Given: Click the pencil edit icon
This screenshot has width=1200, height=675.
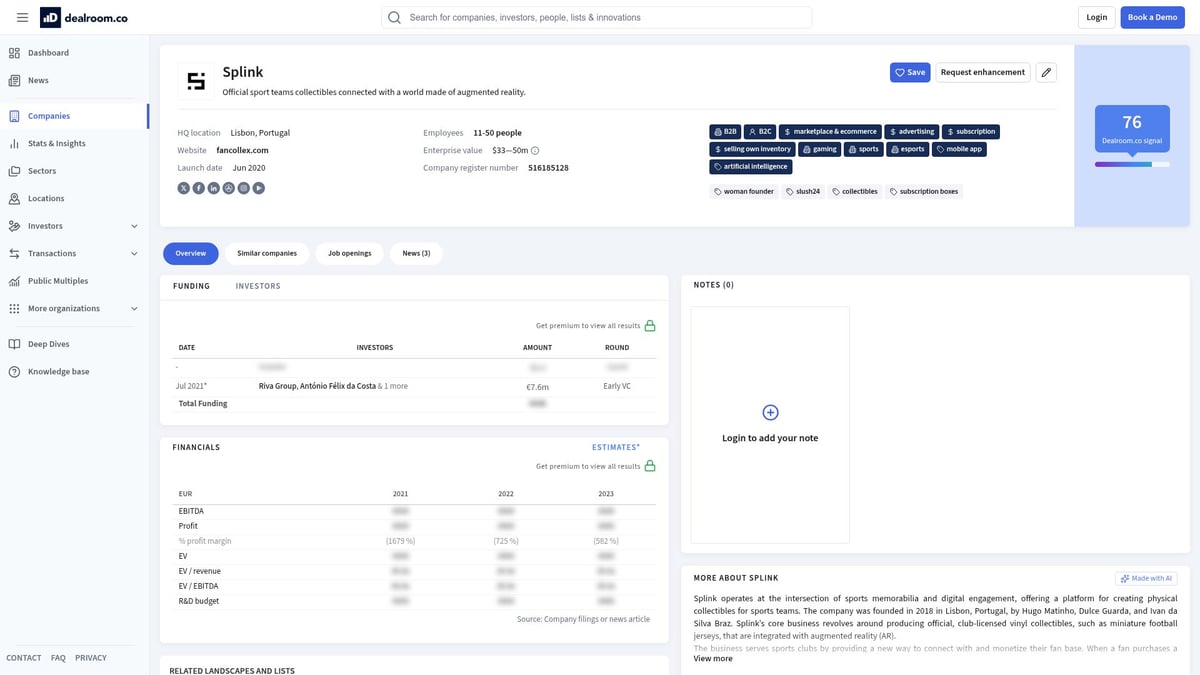Looking at the screenshot, I should pyautogui.click(x=1046, y=72).
